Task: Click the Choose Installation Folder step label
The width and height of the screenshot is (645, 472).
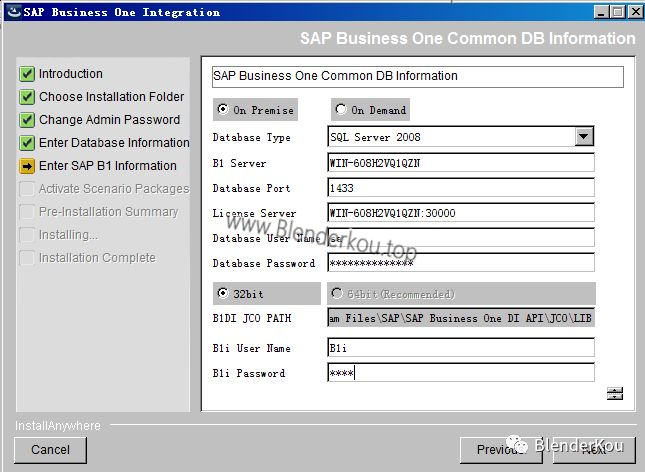Action: click(x=111, y=97)
